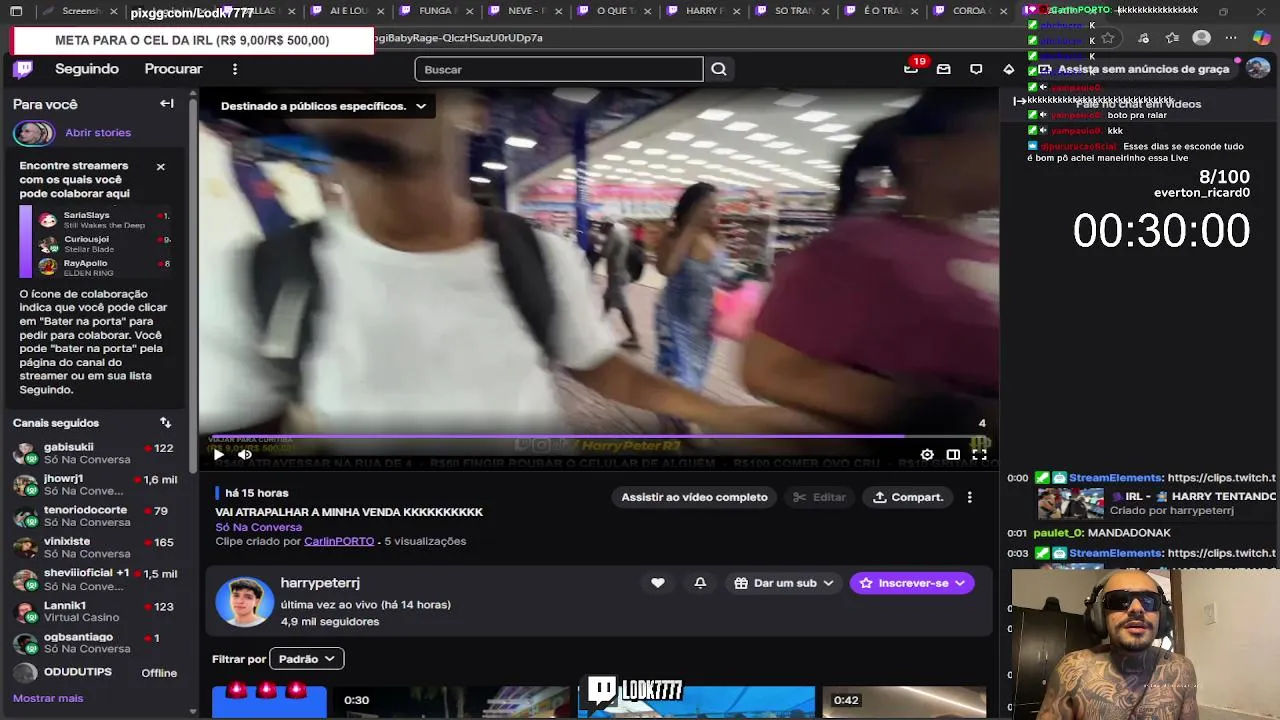Open the 0:42 clip thumbnail
Image resolution: width=1280 pixels, height=720 pixels.
(x=904, y=702)
